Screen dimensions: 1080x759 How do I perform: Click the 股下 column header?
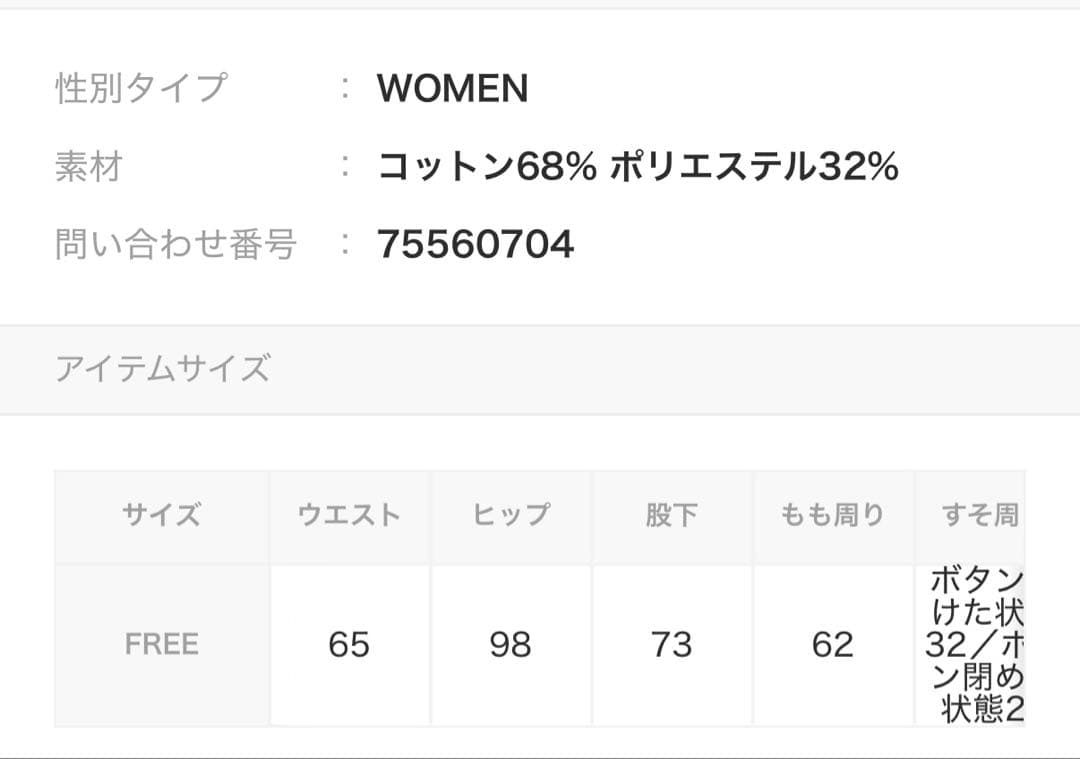tap(671, 515)
